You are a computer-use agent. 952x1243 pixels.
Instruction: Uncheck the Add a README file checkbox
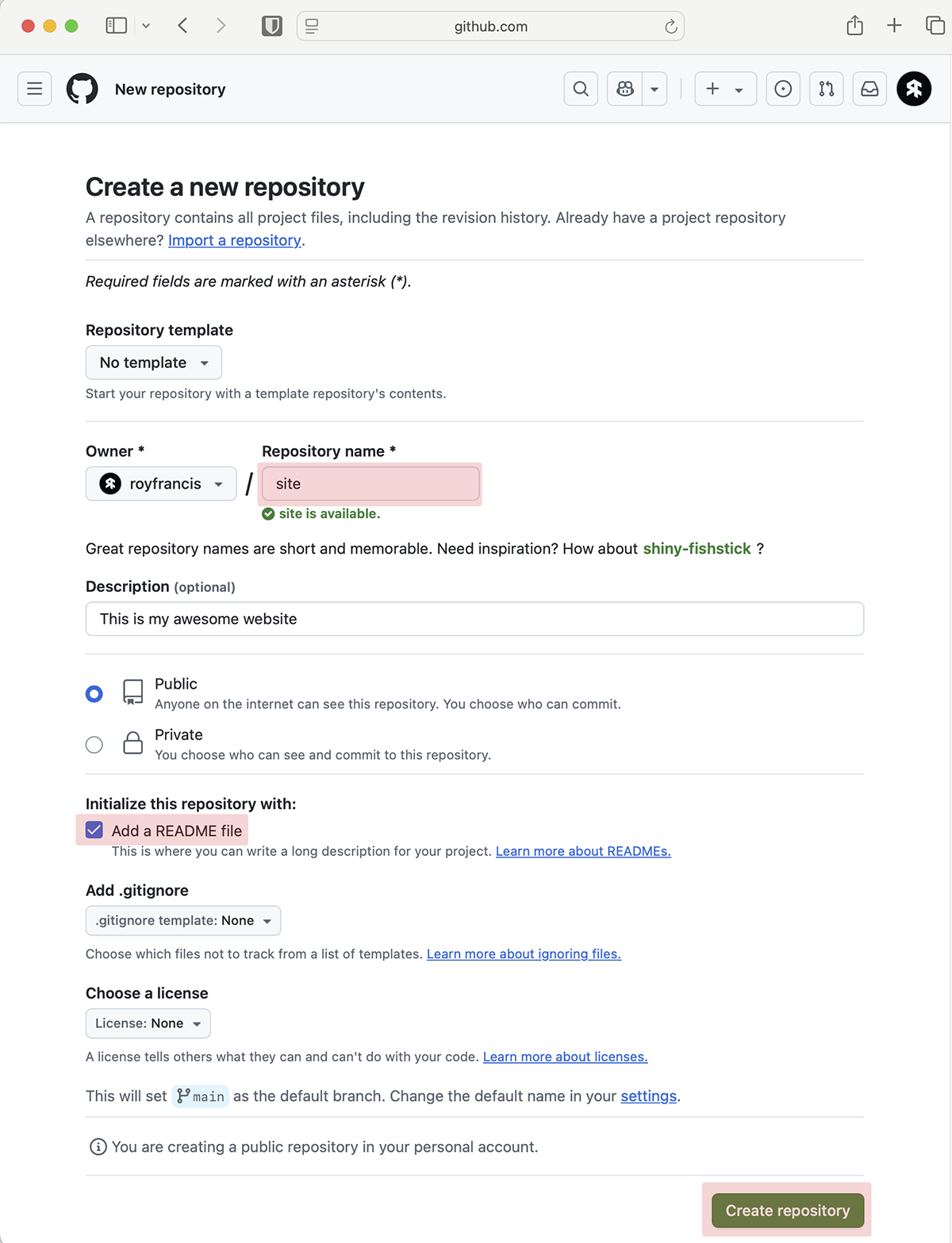94,831
